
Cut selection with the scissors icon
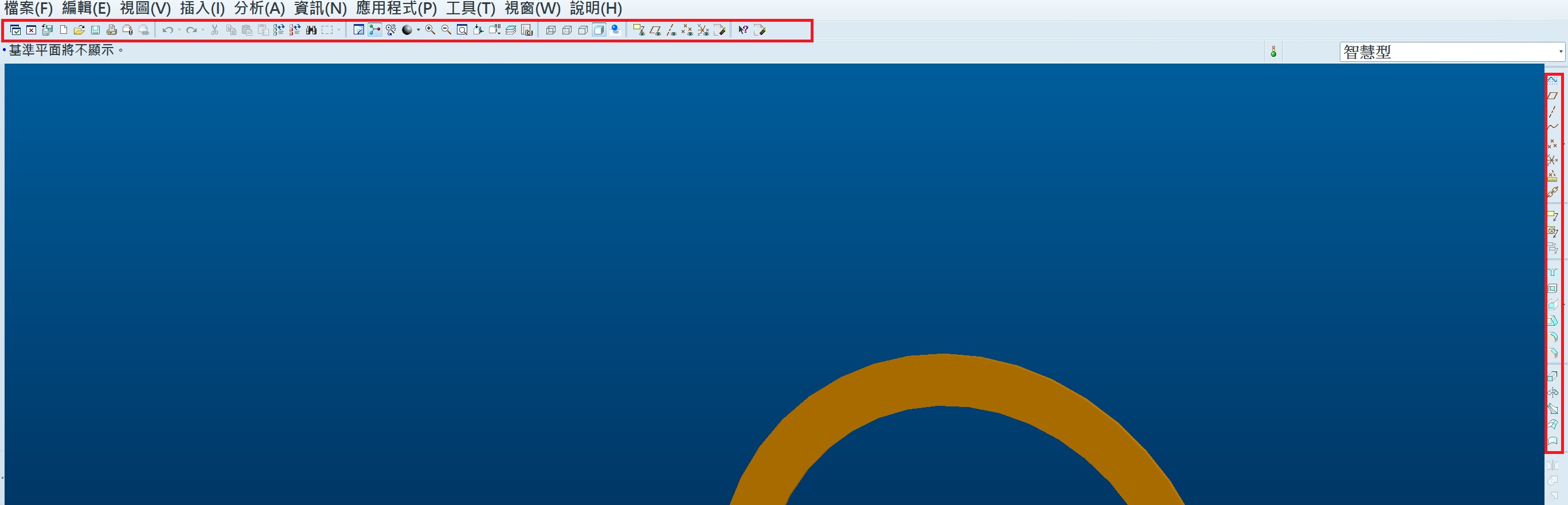(214, 30)
